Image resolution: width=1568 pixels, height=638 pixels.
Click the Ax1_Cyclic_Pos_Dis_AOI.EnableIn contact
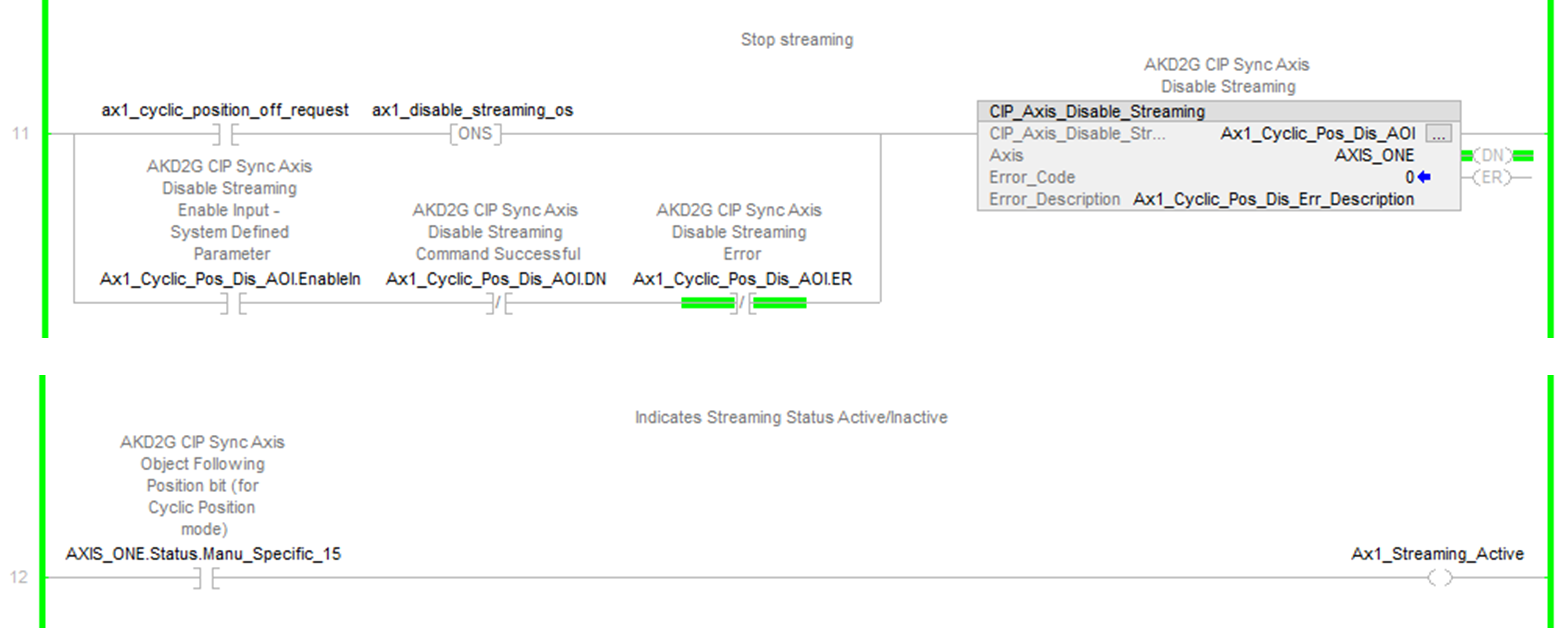pos(230,303)
